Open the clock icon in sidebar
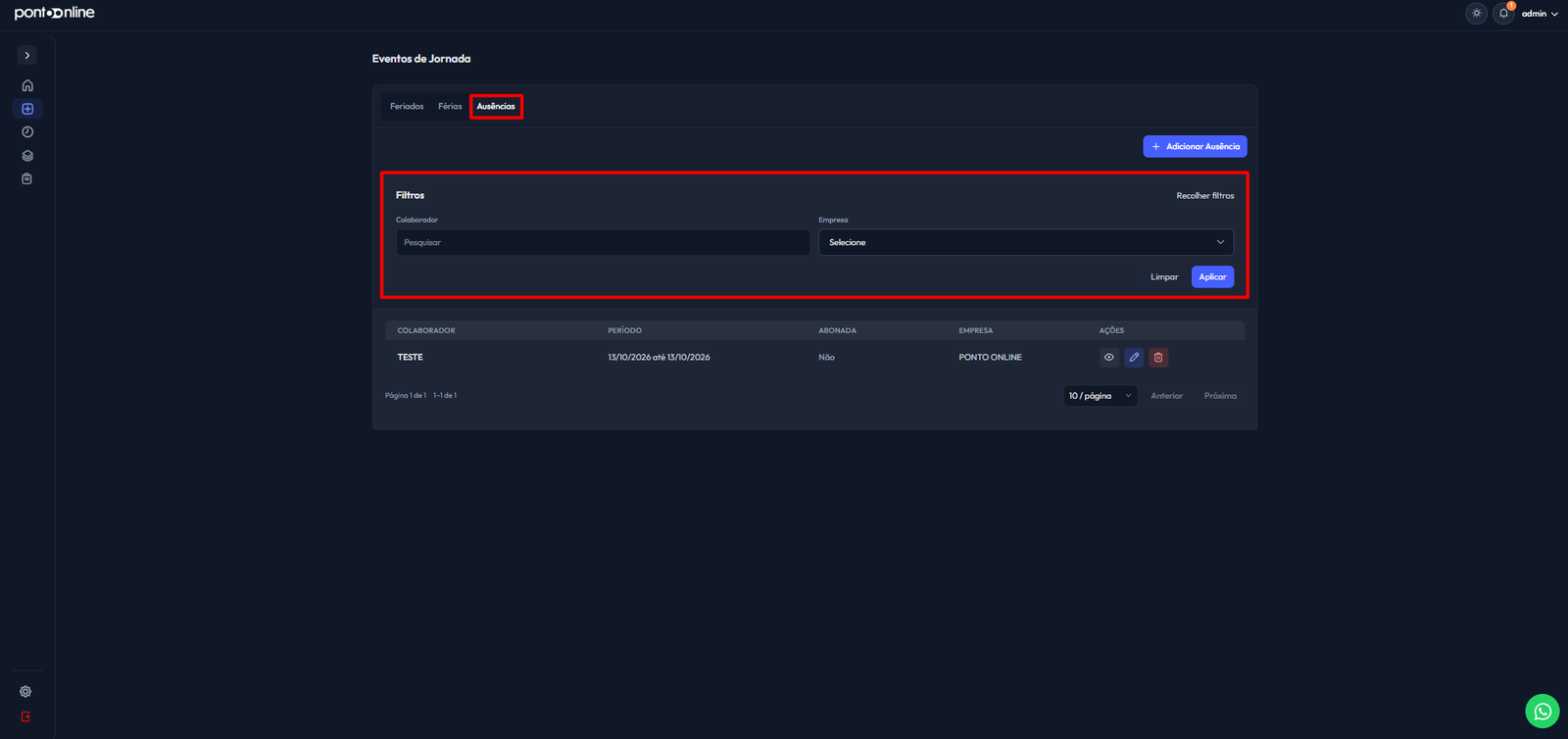1568x739 pixels. tap(27, 132)
